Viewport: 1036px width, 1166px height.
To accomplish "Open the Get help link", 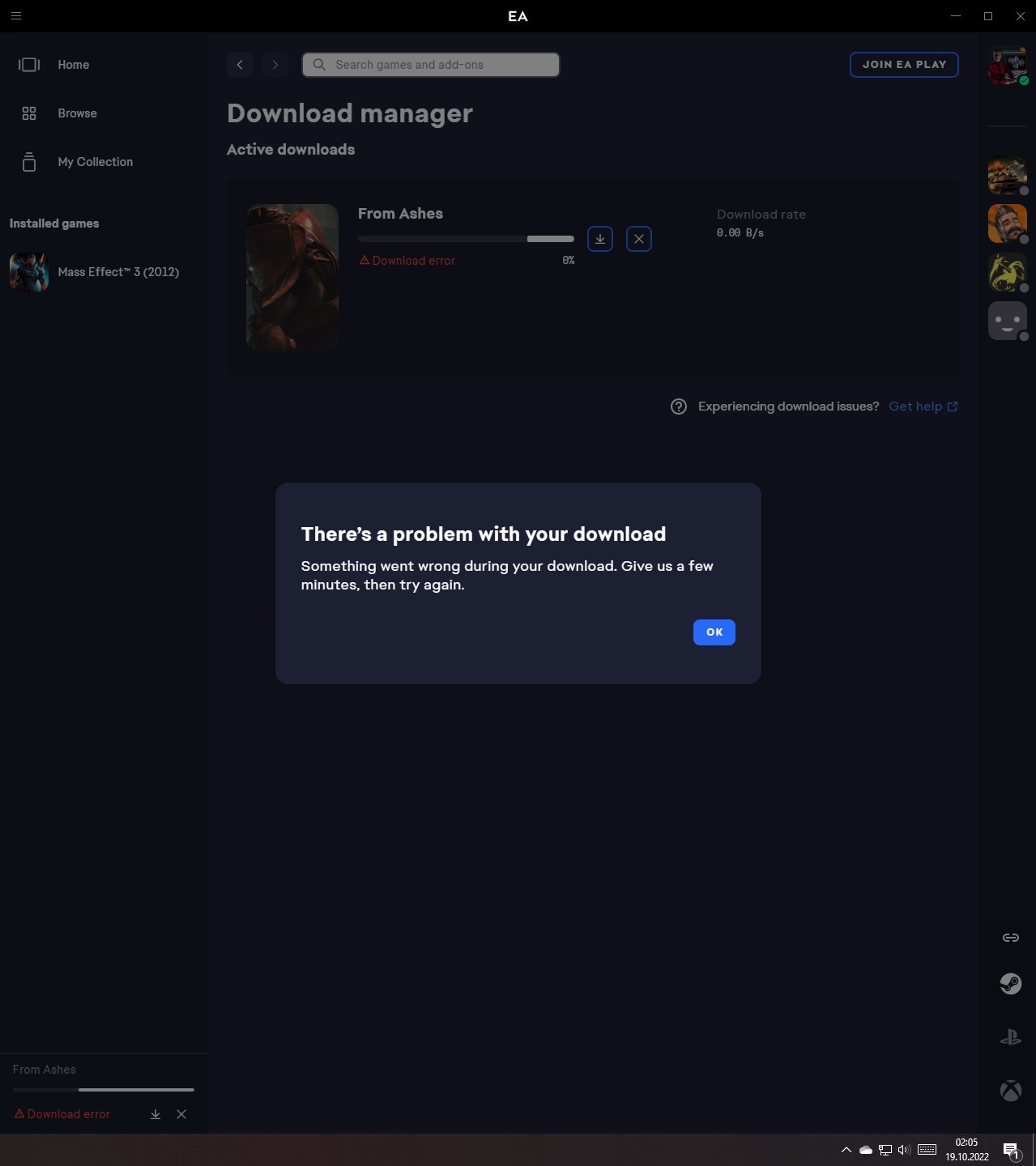I will [x=923, y=406].
